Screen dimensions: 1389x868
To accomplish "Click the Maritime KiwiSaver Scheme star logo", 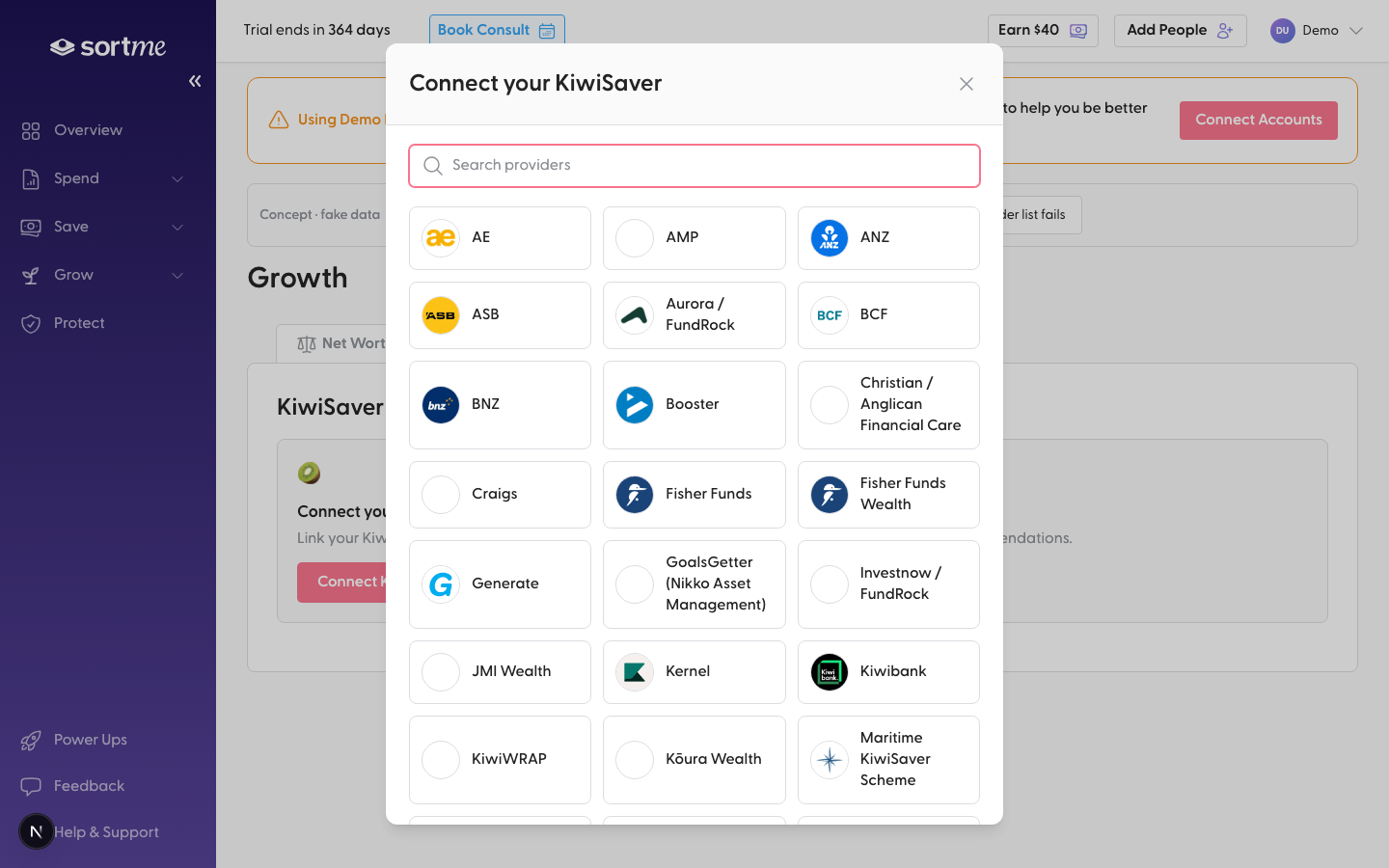I will pyautogui.click(x=830, y=760).
